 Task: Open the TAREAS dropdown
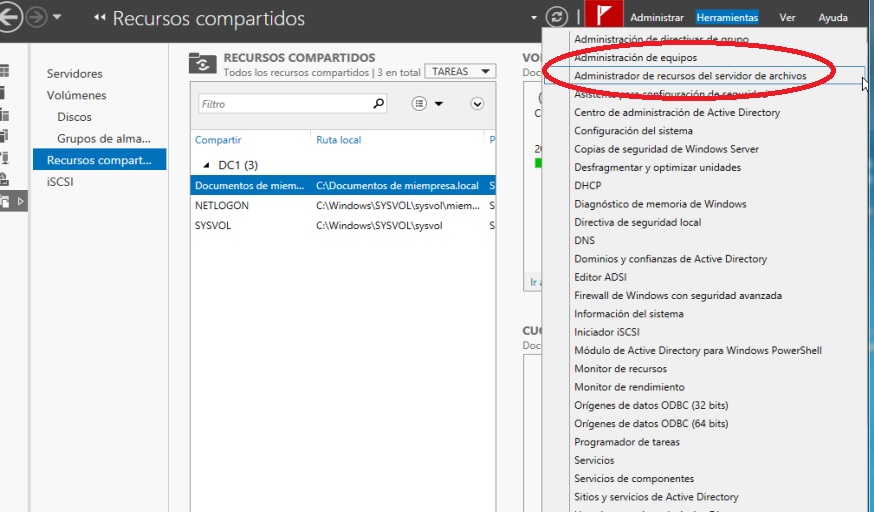click(x=459, y=71)
